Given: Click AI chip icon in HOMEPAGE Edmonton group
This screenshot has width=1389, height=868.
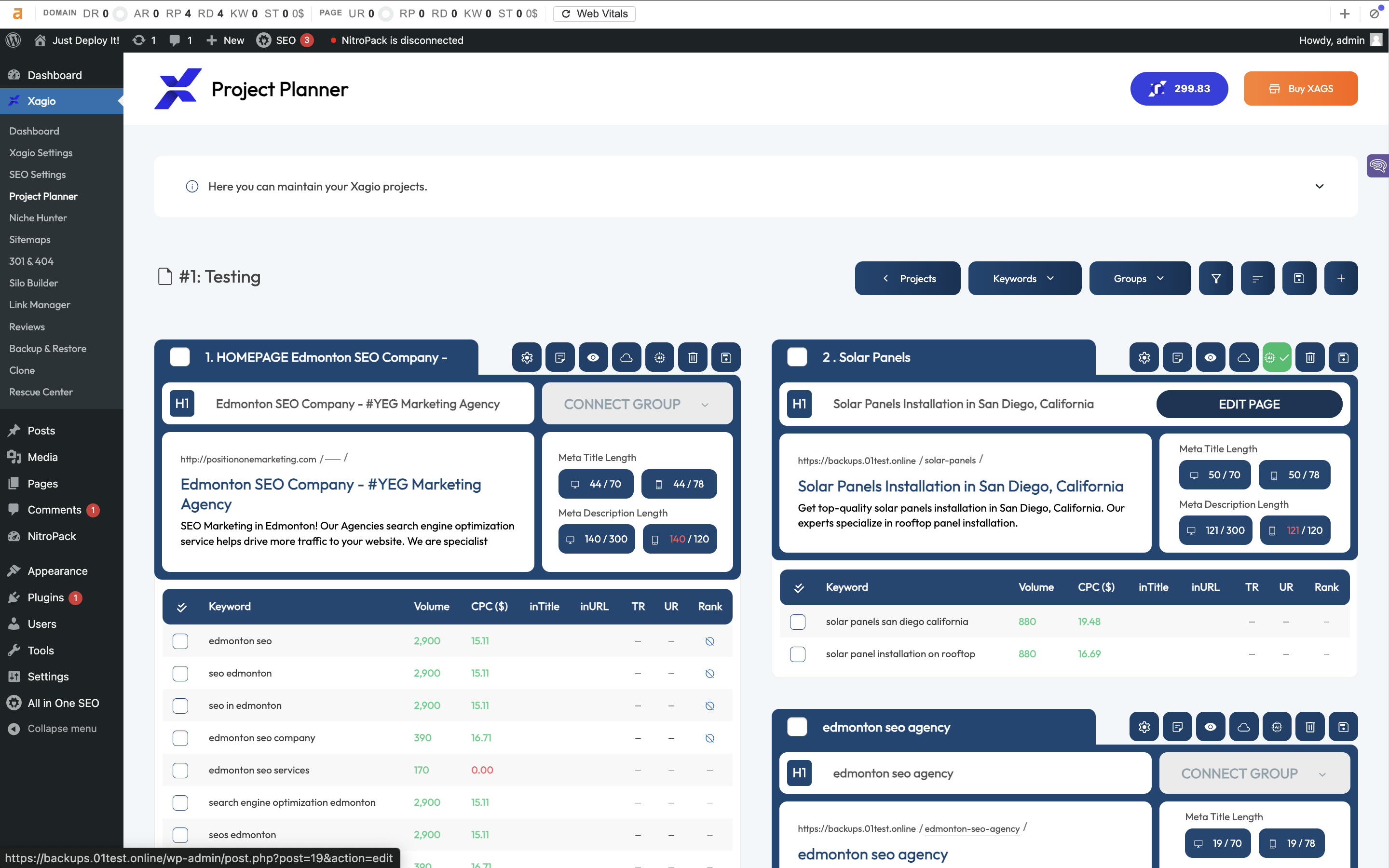Looking at the screenshot, I should click(x=659, y=358).
